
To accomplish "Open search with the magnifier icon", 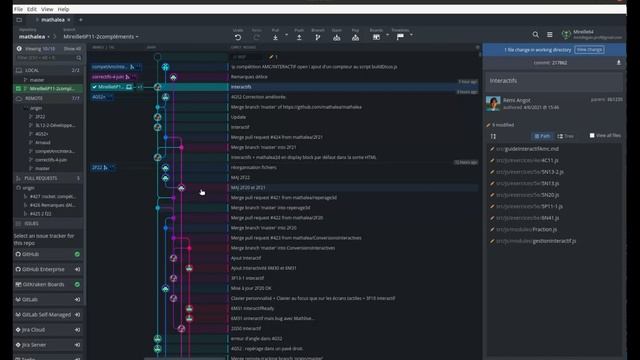I will tap(536, 35).
